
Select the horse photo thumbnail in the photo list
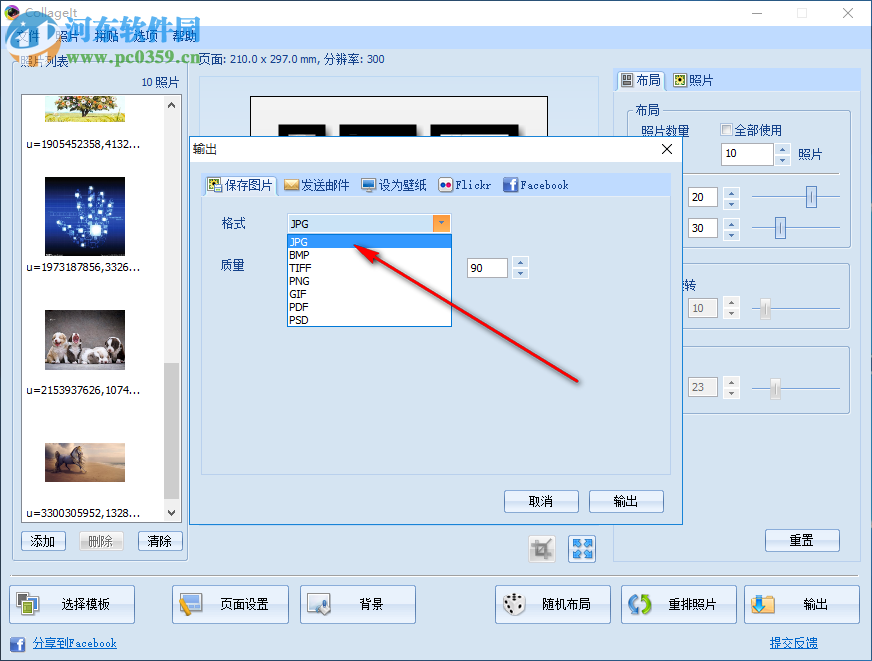pyautogui.click(x=84, y=461)
